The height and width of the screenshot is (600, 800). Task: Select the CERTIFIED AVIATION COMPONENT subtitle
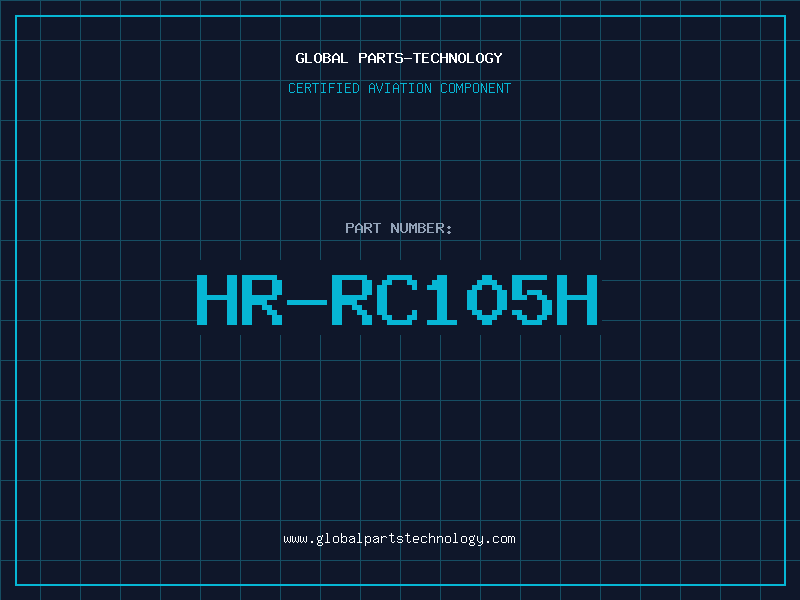399,88
